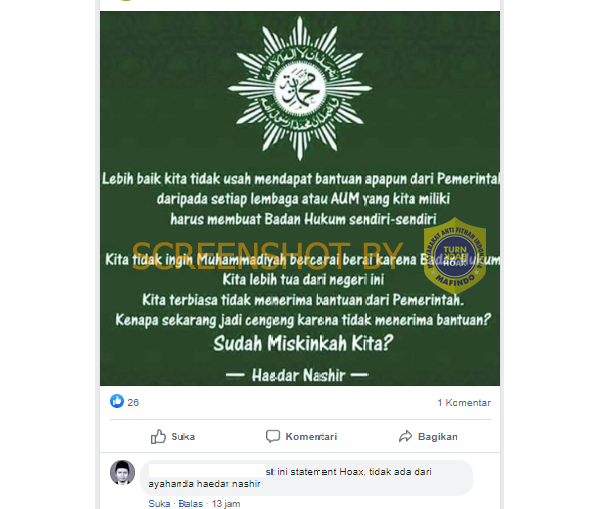600x509 pixels.
Task: Open the commenter's profile picture
Action: 122,473
